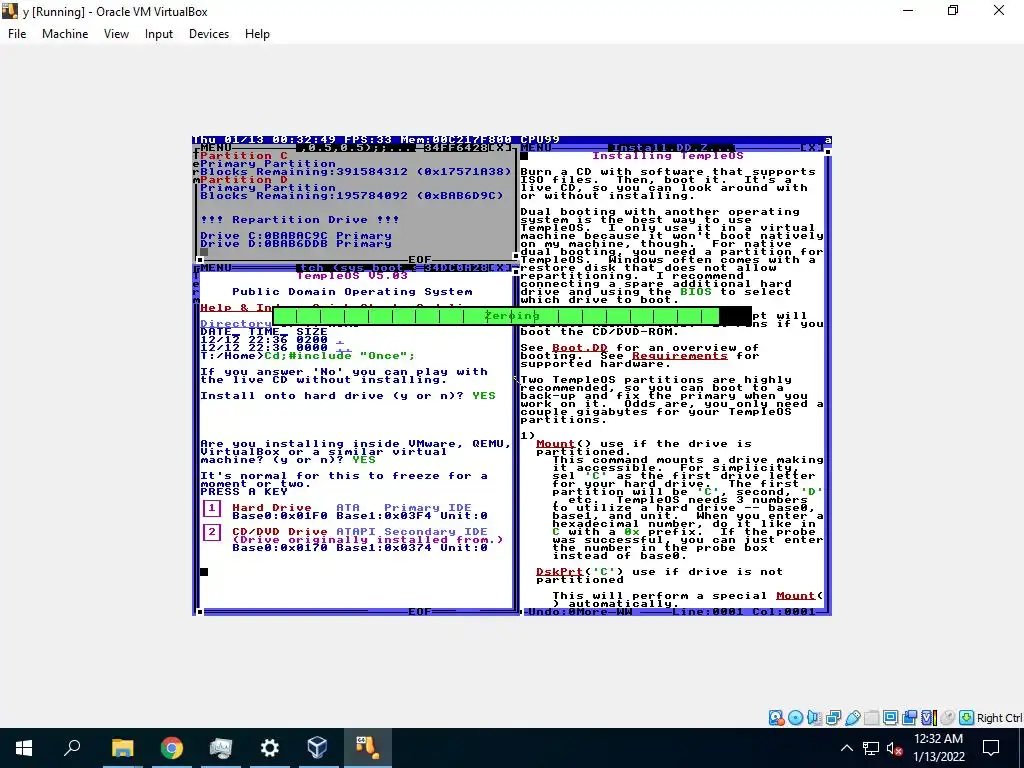Open the Help menu

(257, 34)
